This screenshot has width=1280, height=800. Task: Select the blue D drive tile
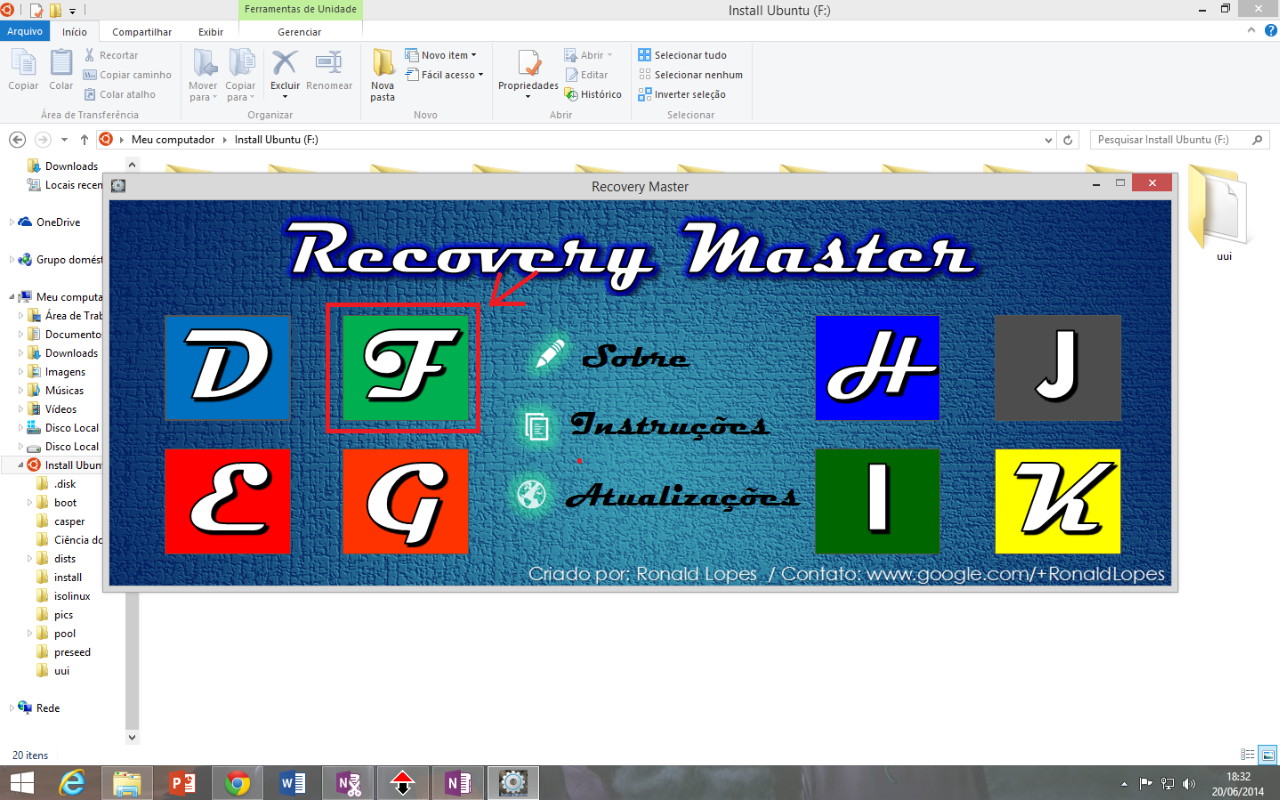tap(227, 368)
